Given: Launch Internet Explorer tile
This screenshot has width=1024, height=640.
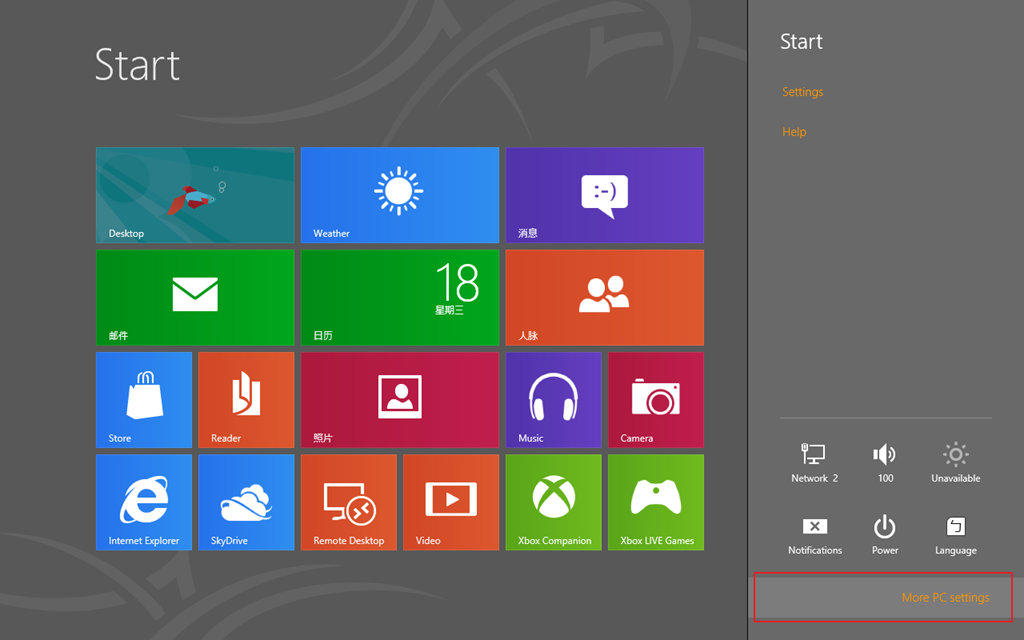Looking at the screenshot, I should [x=144, y=503].
